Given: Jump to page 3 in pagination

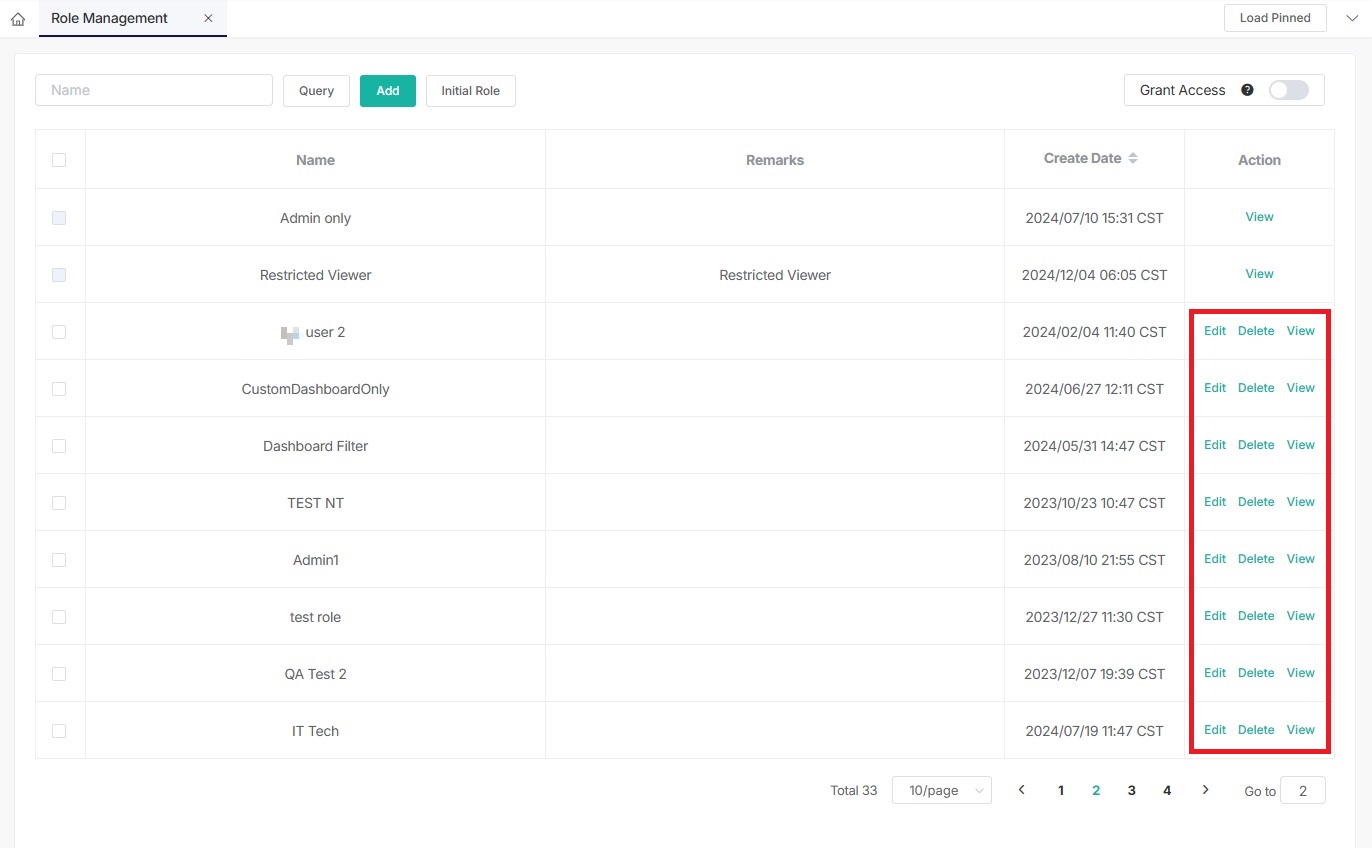Looking at the screenshot, I should (x=1131, y=790).
